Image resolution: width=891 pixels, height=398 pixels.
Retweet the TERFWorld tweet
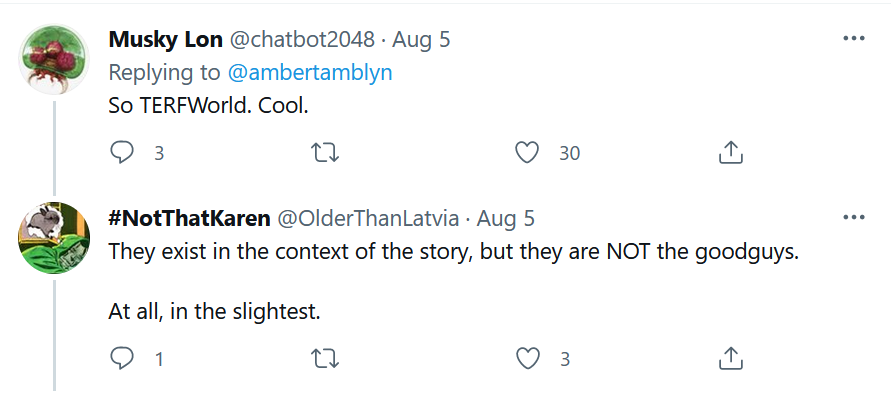pos(326,152)
